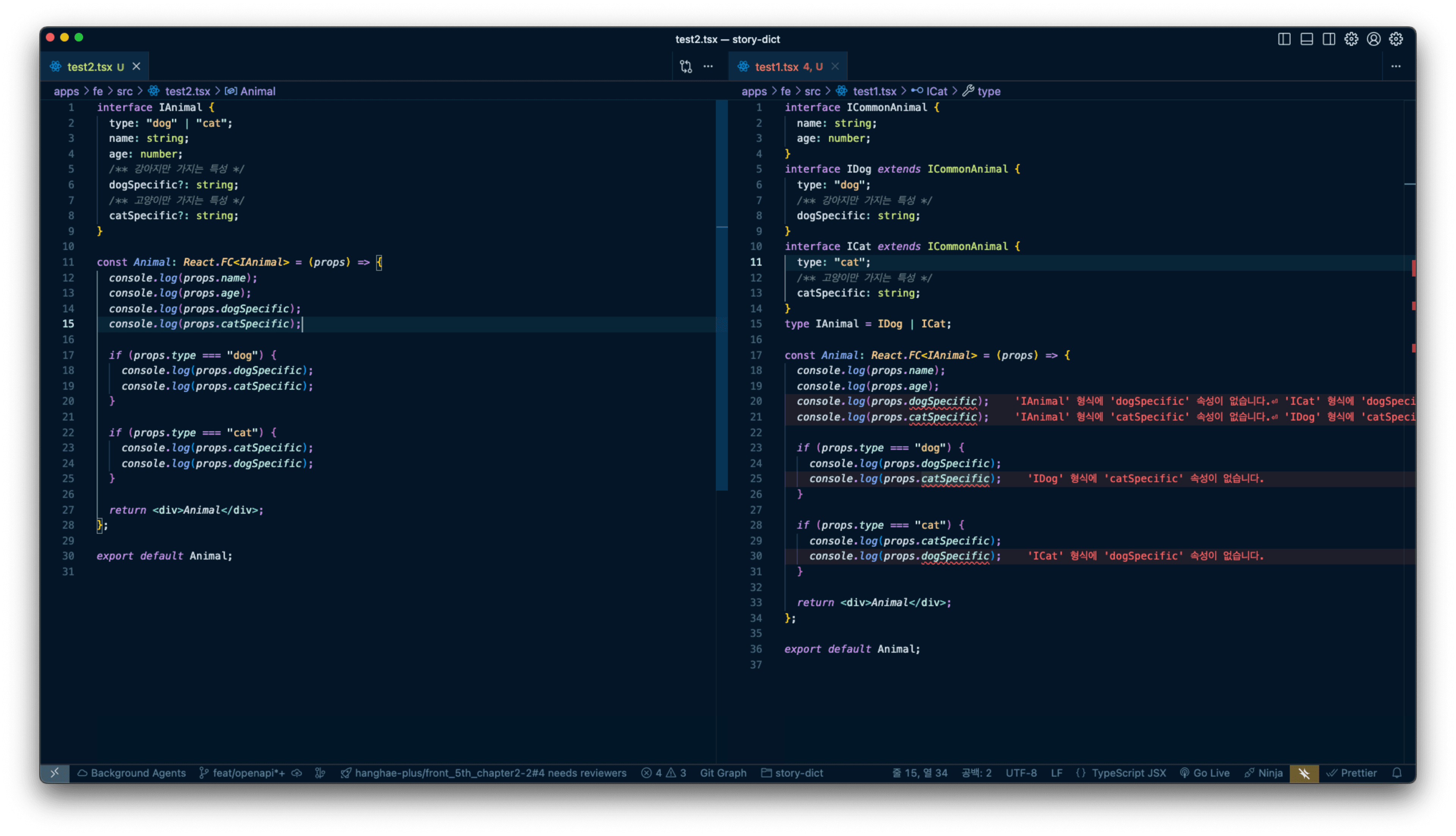The width and height of the screenshot is (1456, 836).
Task: Open the Accounts profile icon
Action: [x=1374, y=39]
